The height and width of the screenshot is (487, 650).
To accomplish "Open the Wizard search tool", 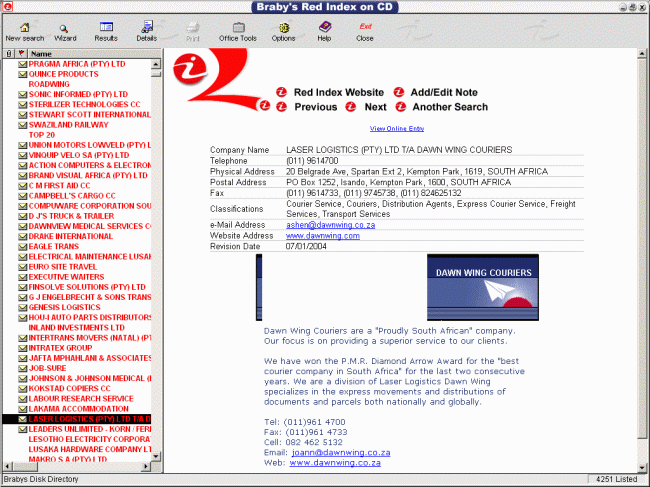I will coord(64,28).
